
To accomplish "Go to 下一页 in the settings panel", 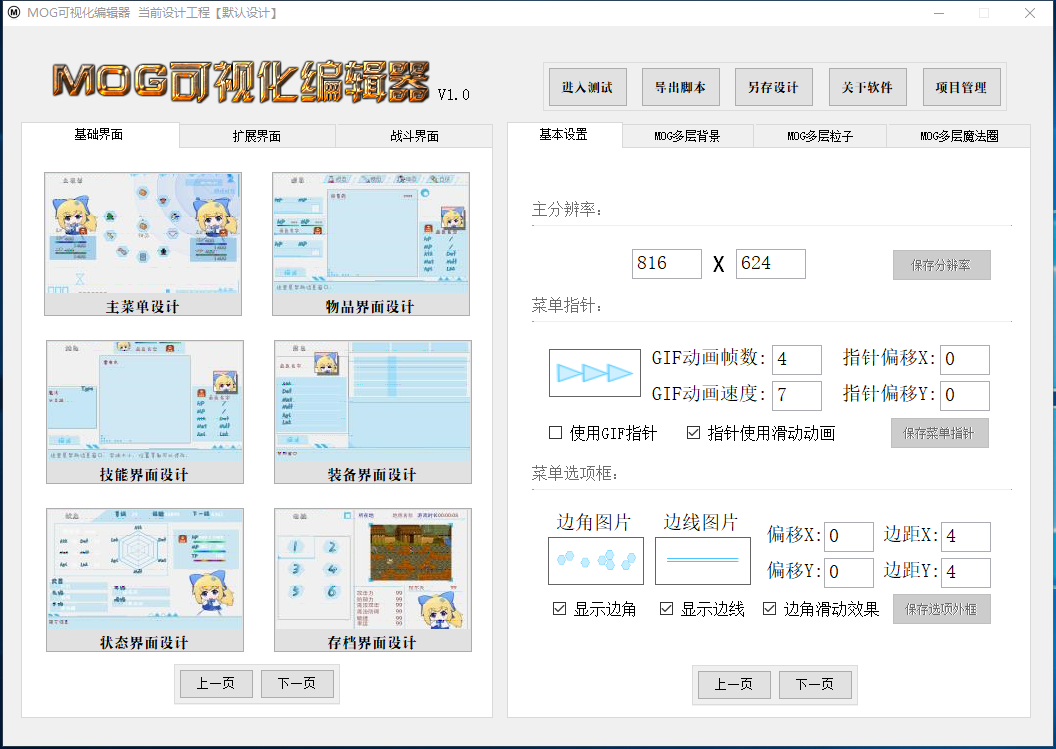I will 815,685.
